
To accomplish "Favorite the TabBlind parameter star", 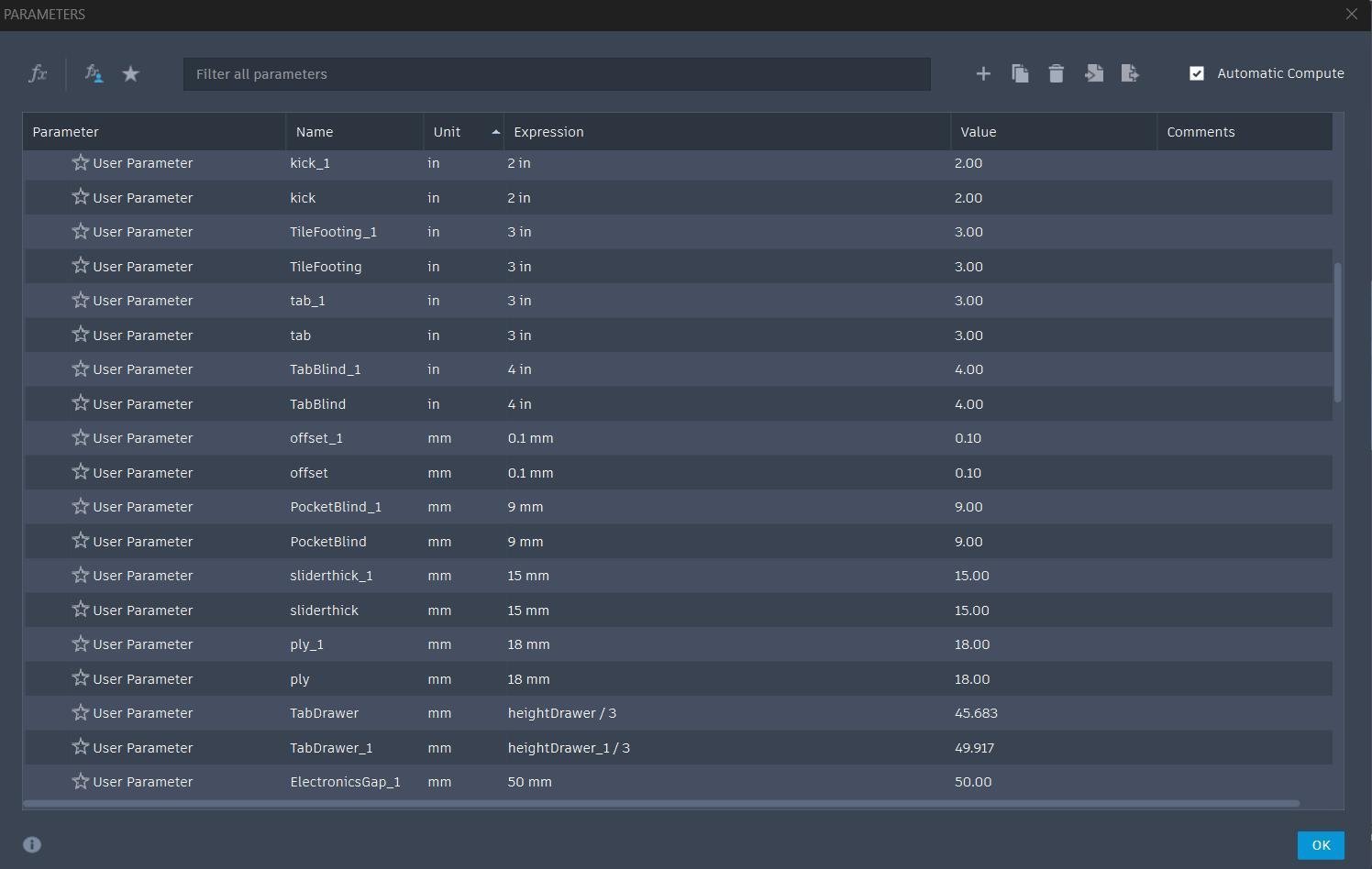I will tap(81, 403).
